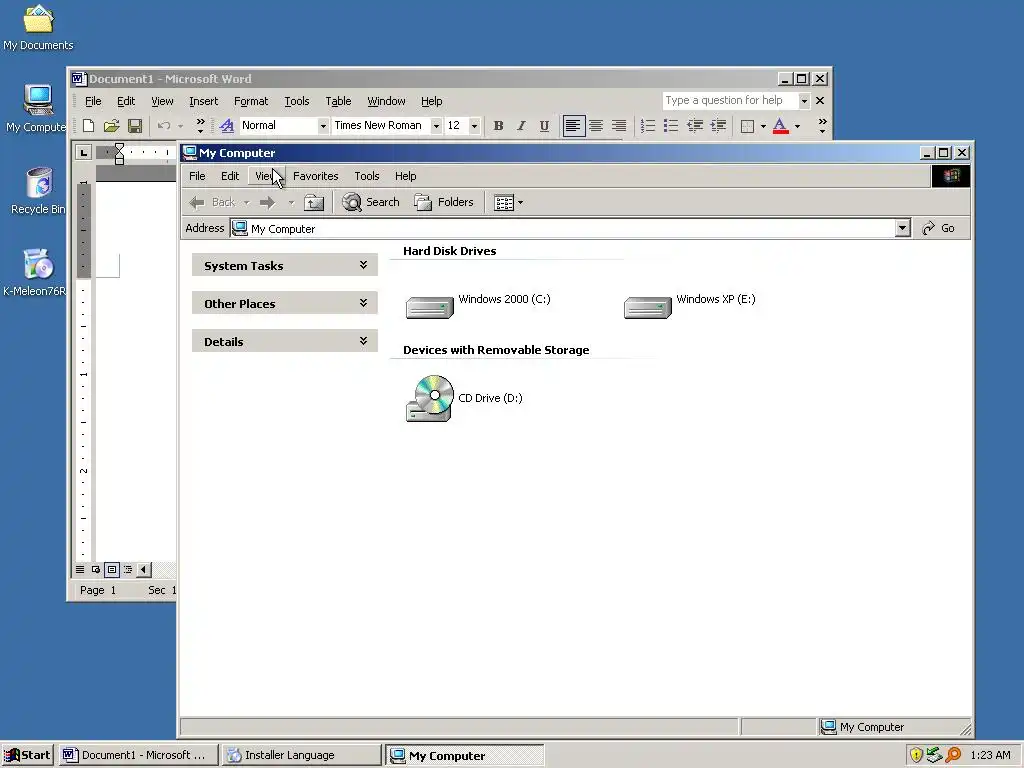
Task: Open the font size dropdown showing 12
Action: [474, 125]
